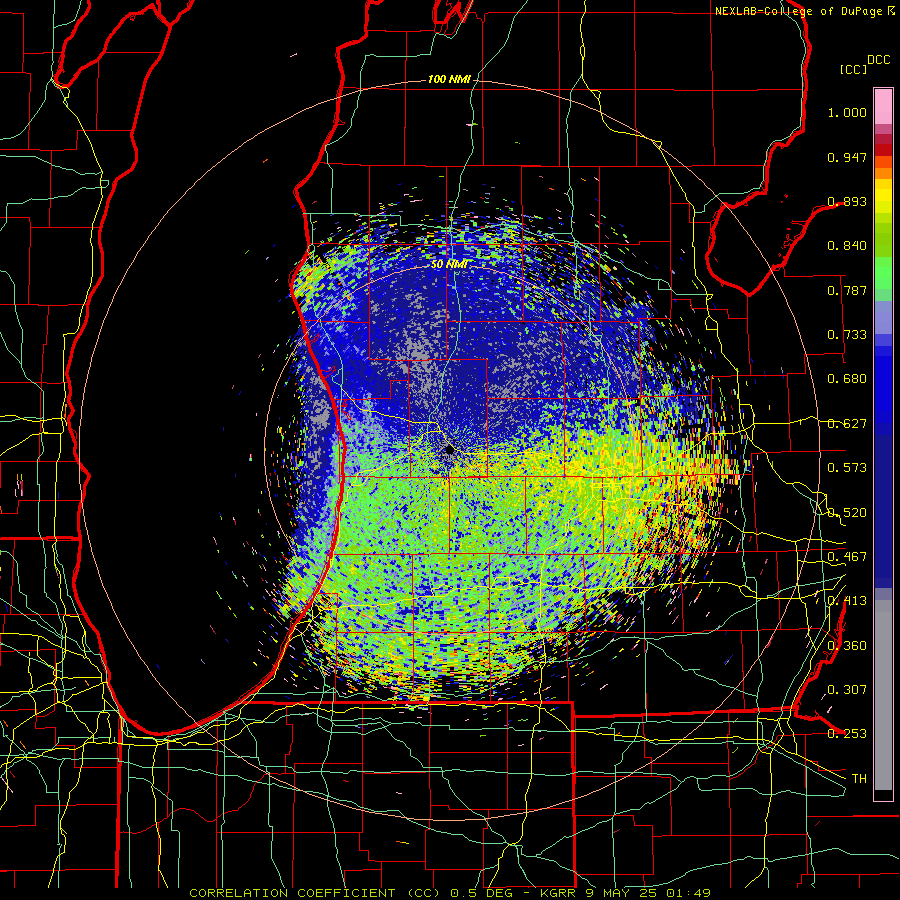
Task: Click the 0.573 scale value
Action: click(847, 468)
